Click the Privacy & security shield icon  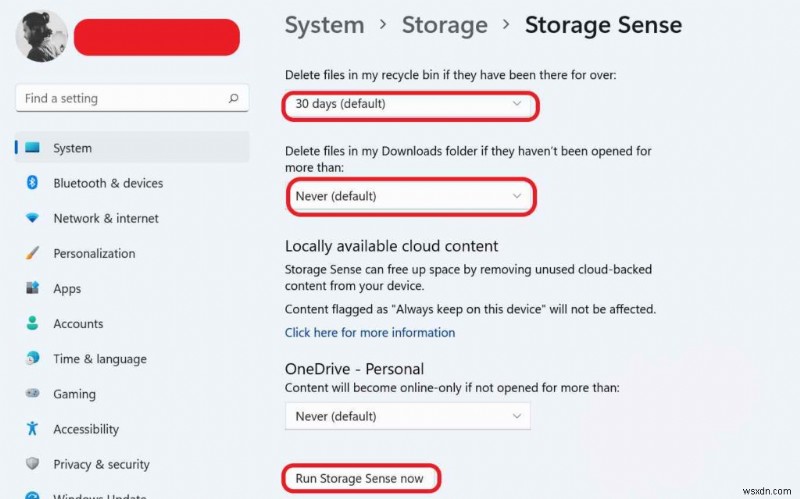[33, 464]
